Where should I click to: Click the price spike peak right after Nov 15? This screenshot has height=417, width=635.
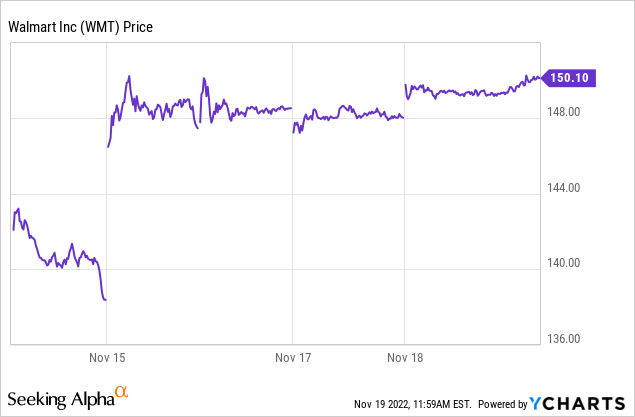coord(129,76)
